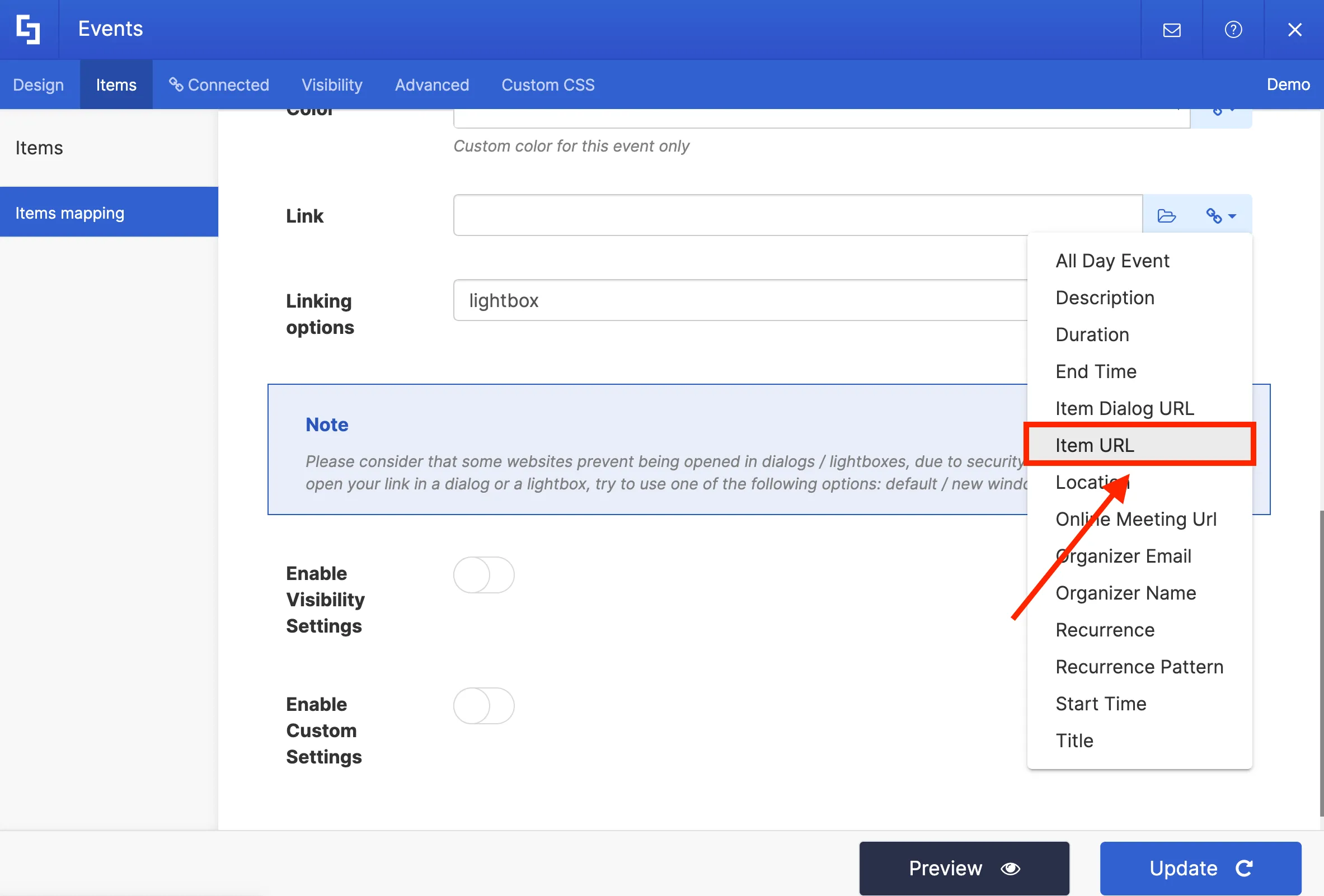Open the Visibility tab
The height and width of the screenshot is (896, 1324).
332,84
